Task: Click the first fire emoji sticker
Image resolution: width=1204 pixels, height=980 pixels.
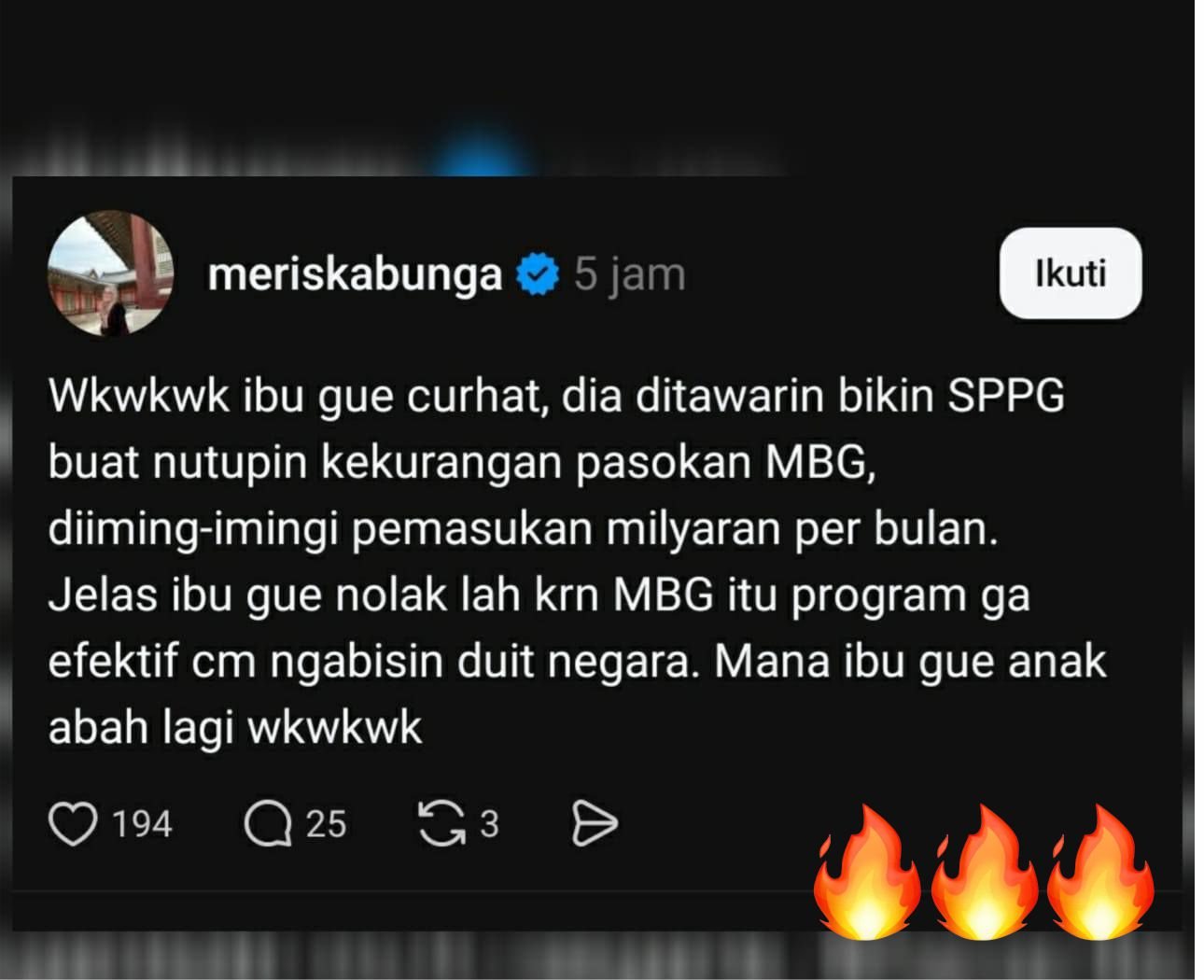Action: (x=866, y=873)
